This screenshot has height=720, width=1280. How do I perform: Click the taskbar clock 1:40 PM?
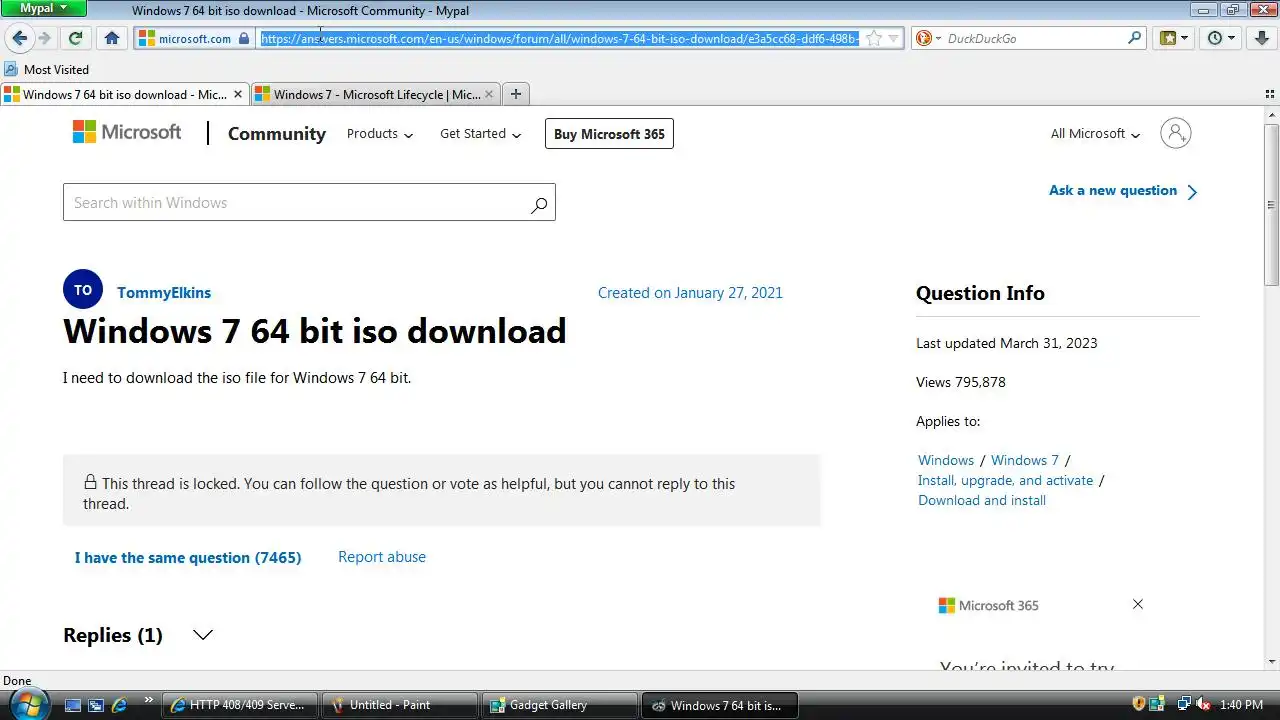point(1241,705)
